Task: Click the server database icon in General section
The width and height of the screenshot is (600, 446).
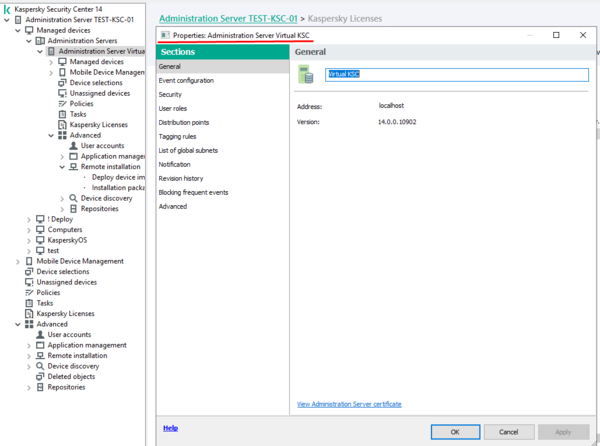Action: point(306,74)
